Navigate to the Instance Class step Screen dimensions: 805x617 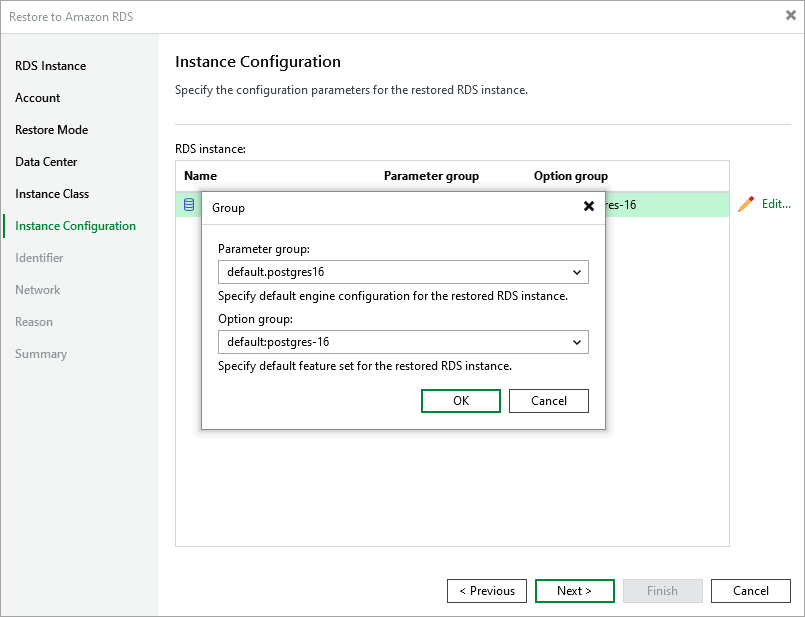[x=52, y=194]
